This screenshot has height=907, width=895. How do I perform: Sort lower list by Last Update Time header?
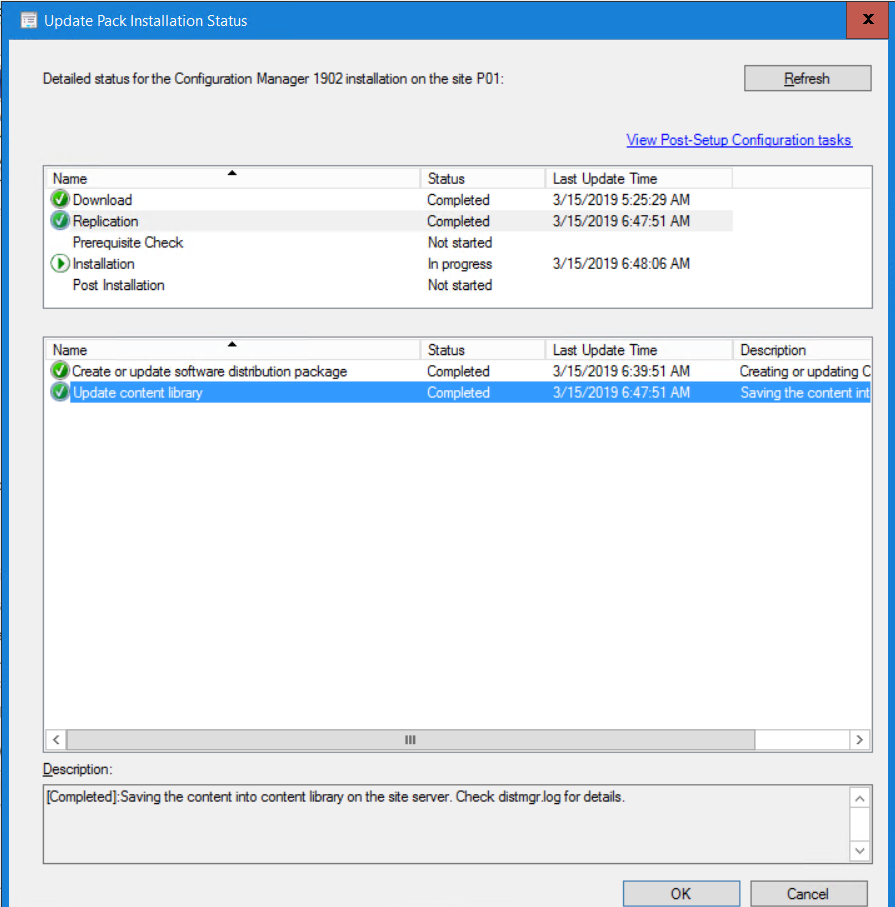[639, 349]
